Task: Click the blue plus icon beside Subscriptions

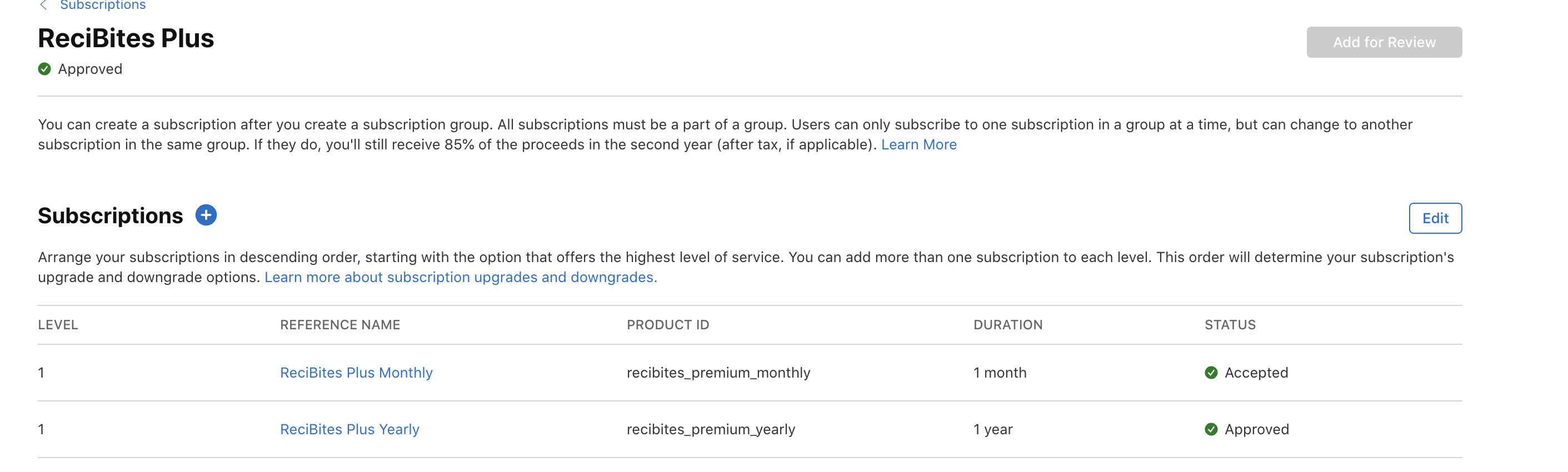Action: click(x=206, y=215)
